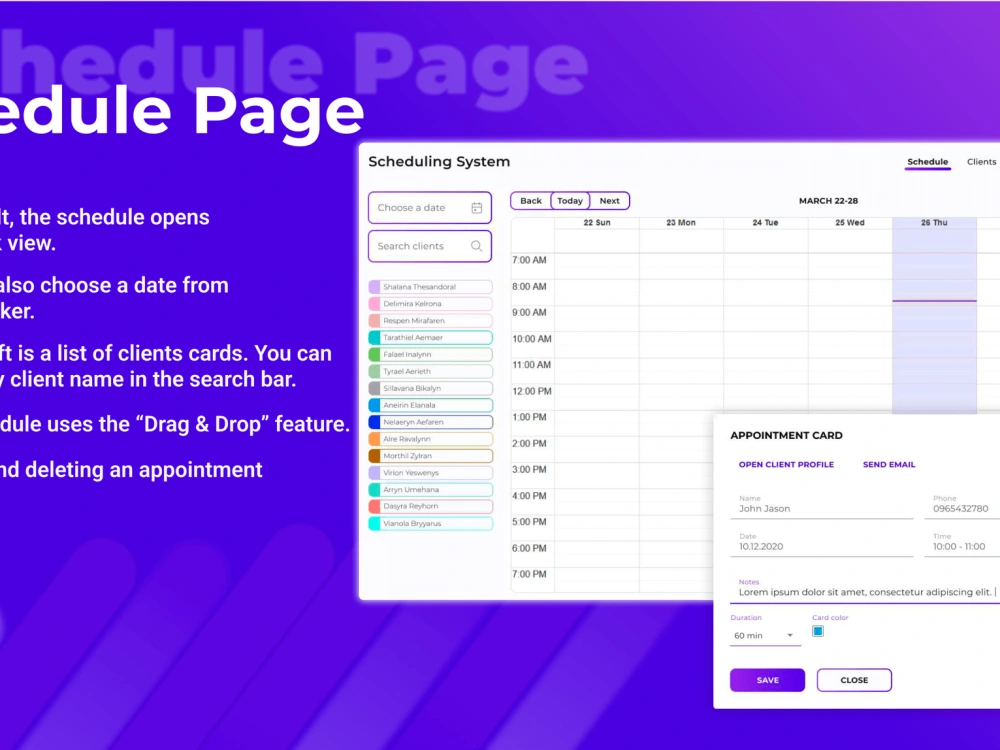
Task: Select the 25 Wed column header
Action: pos(850,223)
